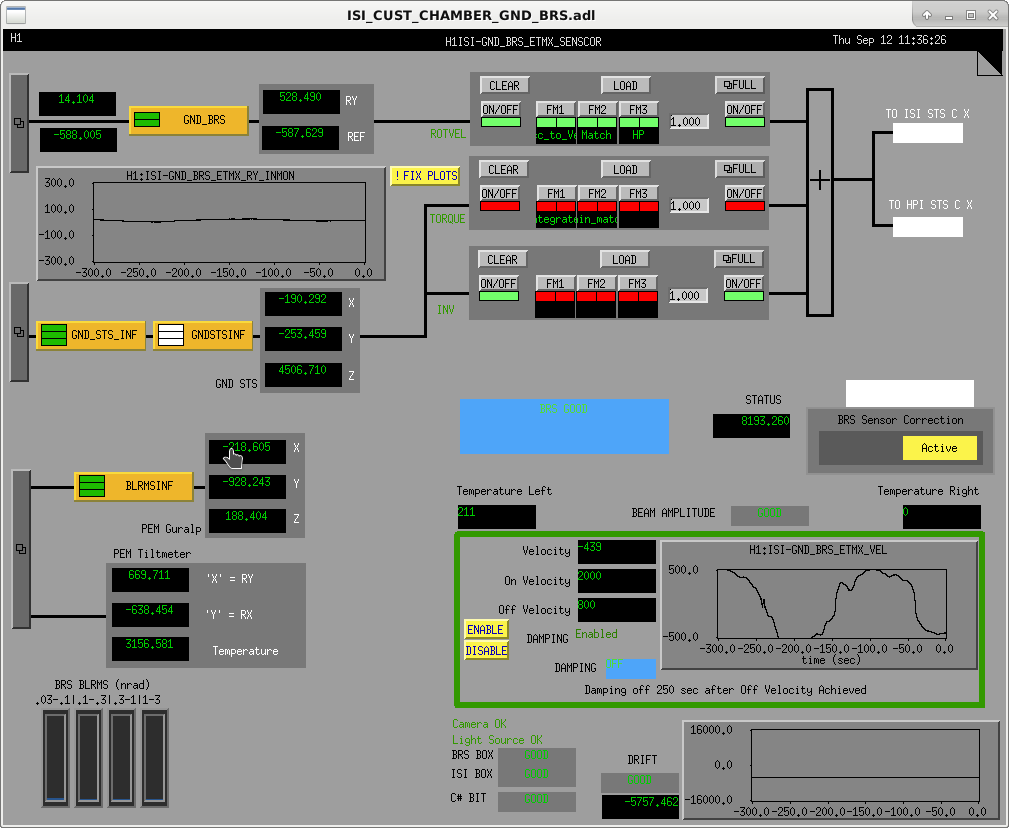Load coefficients for TORQUE filter bank
Viewport: 1009px width, 828px height.
point(625,170)
